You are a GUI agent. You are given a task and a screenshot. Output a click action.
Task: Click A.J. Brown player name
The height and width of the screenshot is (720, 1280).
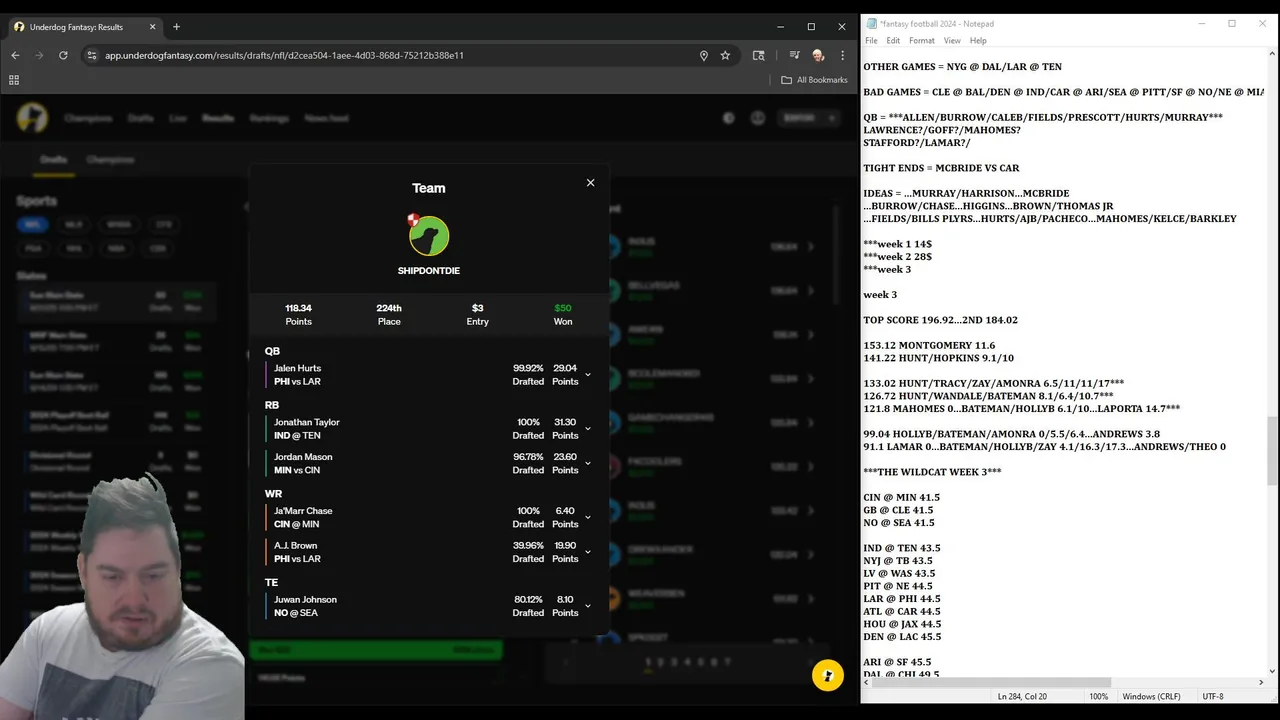tap(295, 546)
